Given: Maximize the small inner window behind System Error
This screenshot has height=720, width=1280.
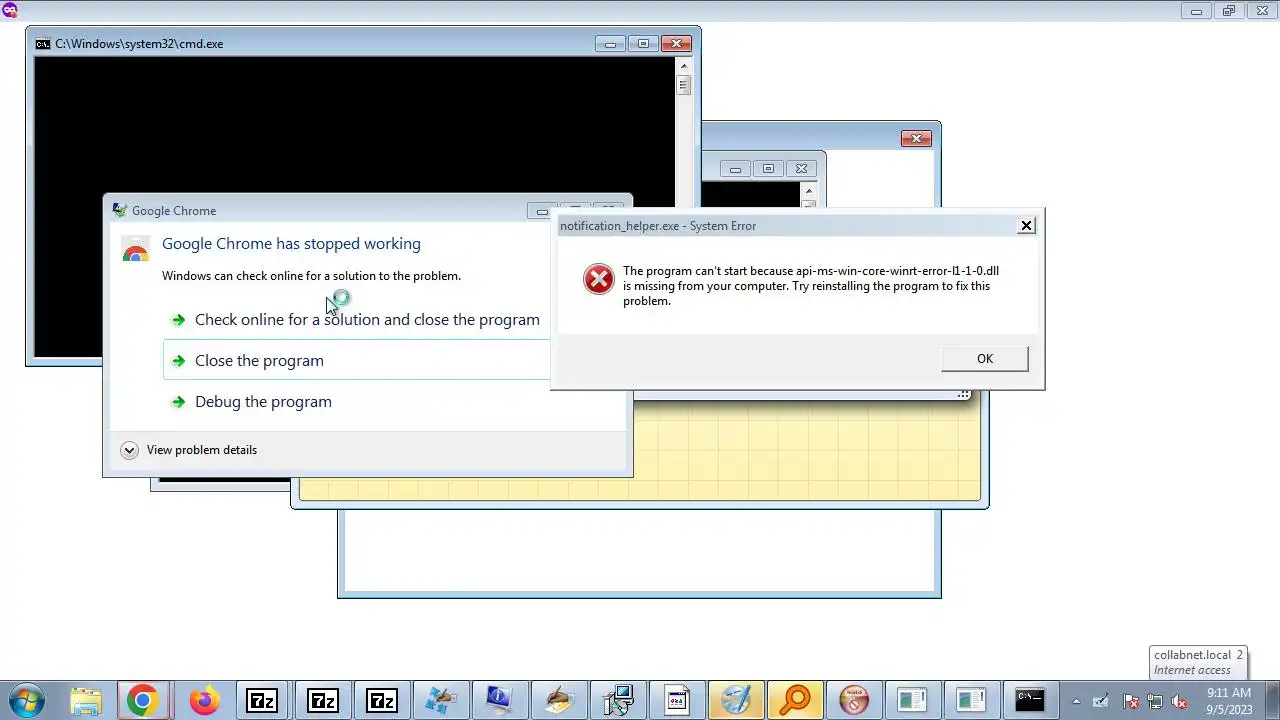Looking at the screenshot, I should coord(768,169).
